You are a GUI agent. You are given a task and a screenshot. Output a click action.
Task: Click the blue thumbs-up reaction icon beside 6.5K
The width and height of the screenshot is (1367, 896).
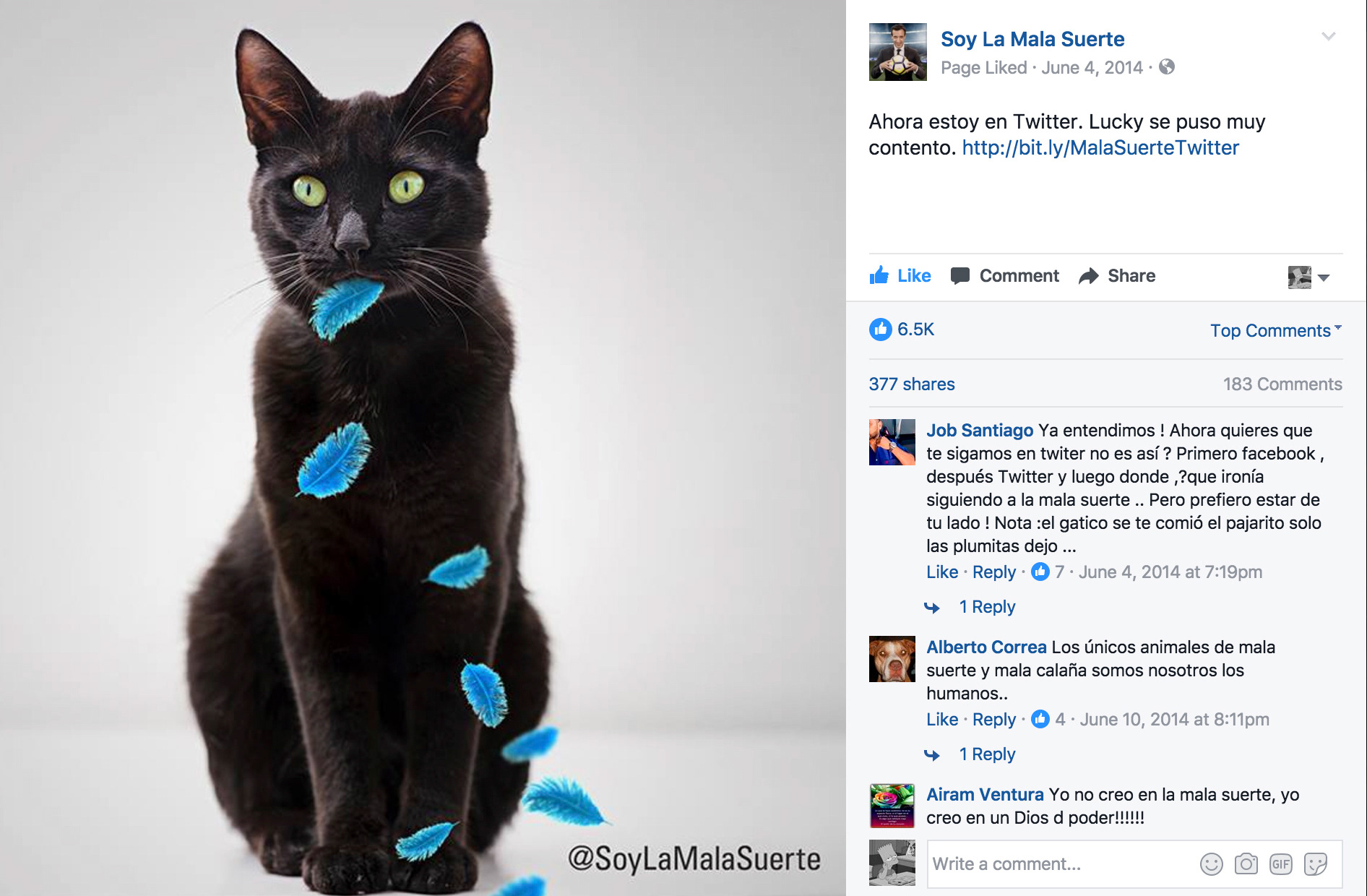click(880, 329)
